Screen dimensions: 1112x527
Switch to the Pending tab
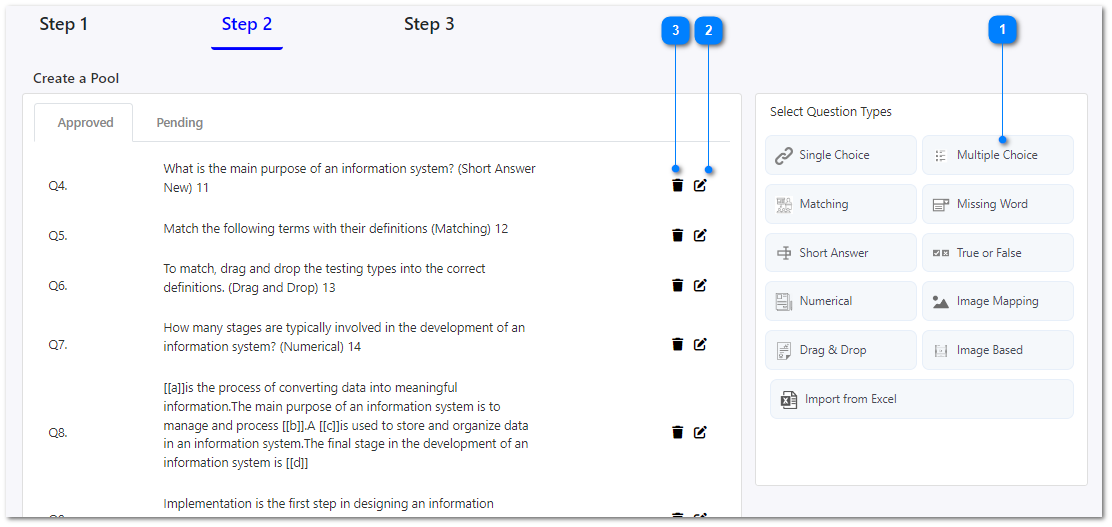180,122
